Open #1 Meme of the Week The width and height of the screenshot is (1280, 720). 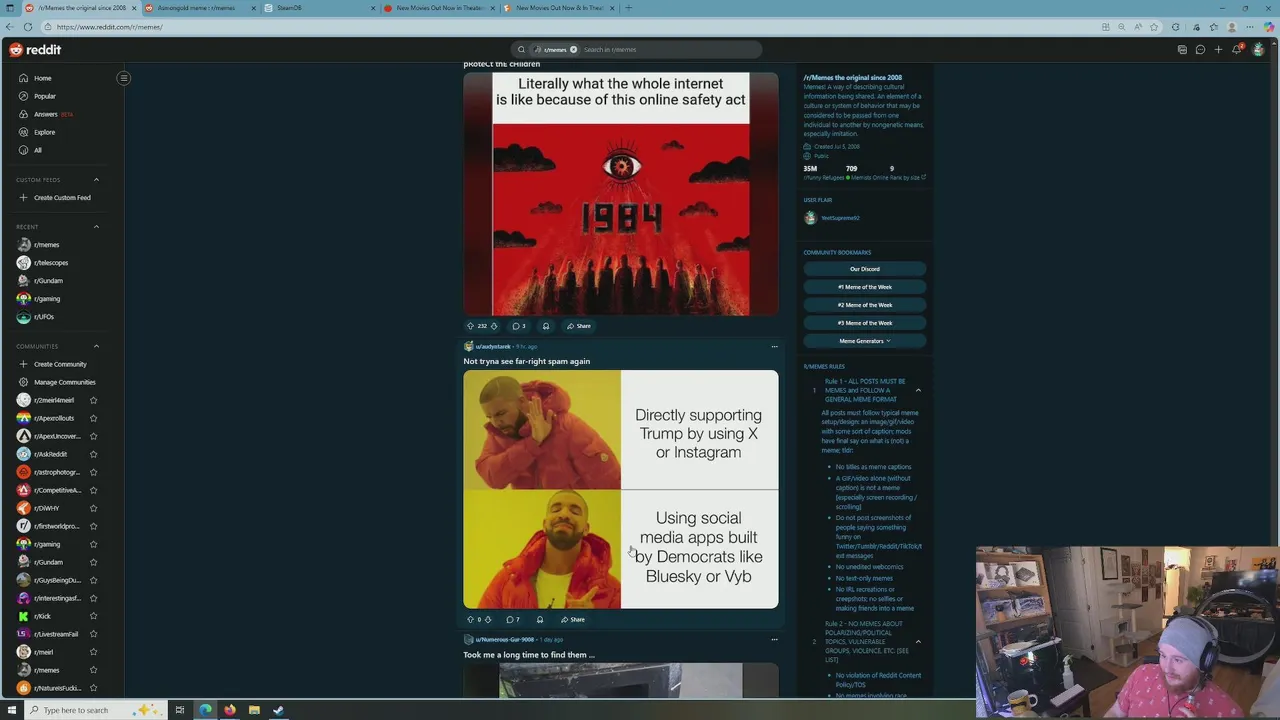[865, 287]
